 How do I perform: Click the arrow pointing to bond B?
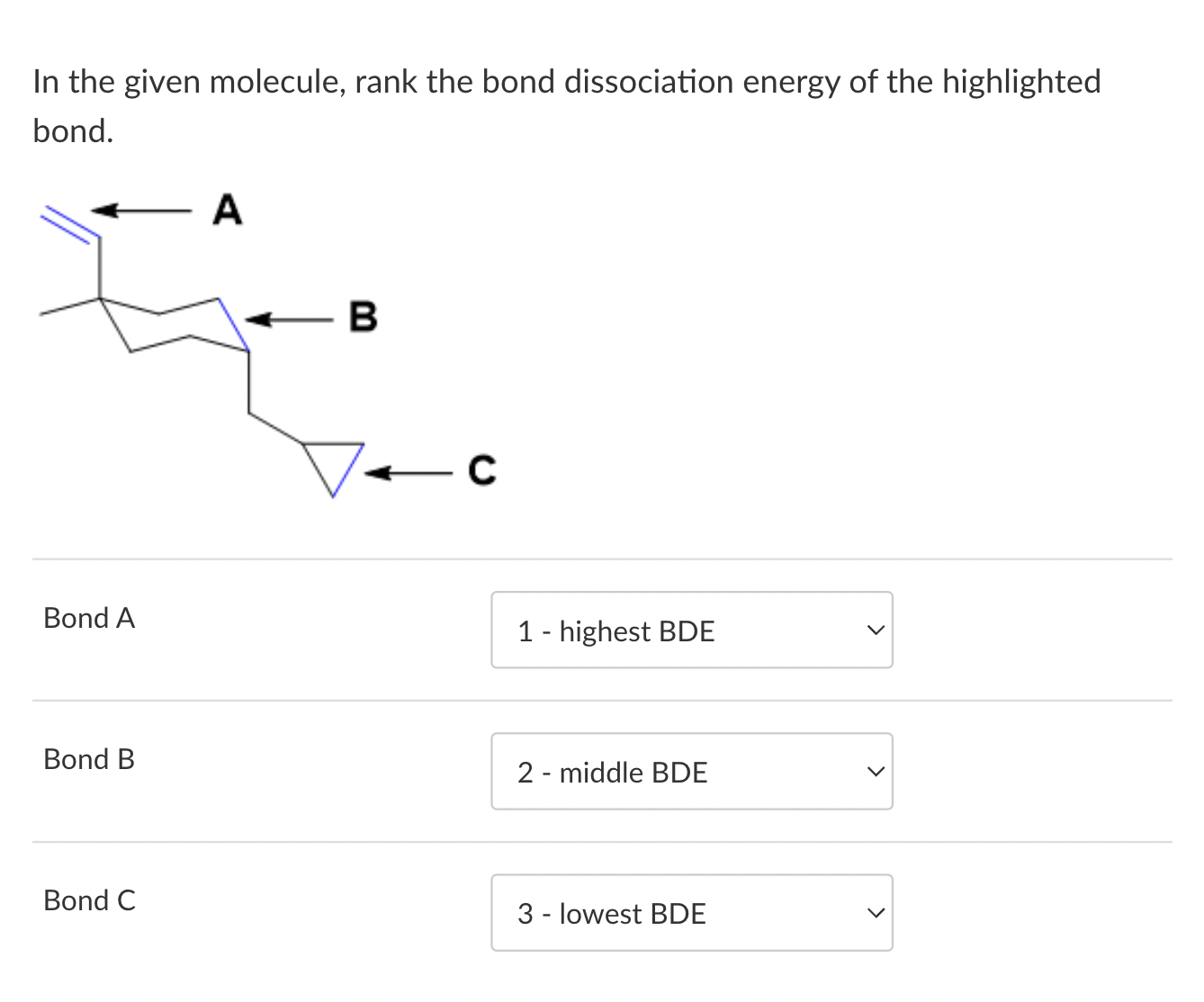(288, 319)
